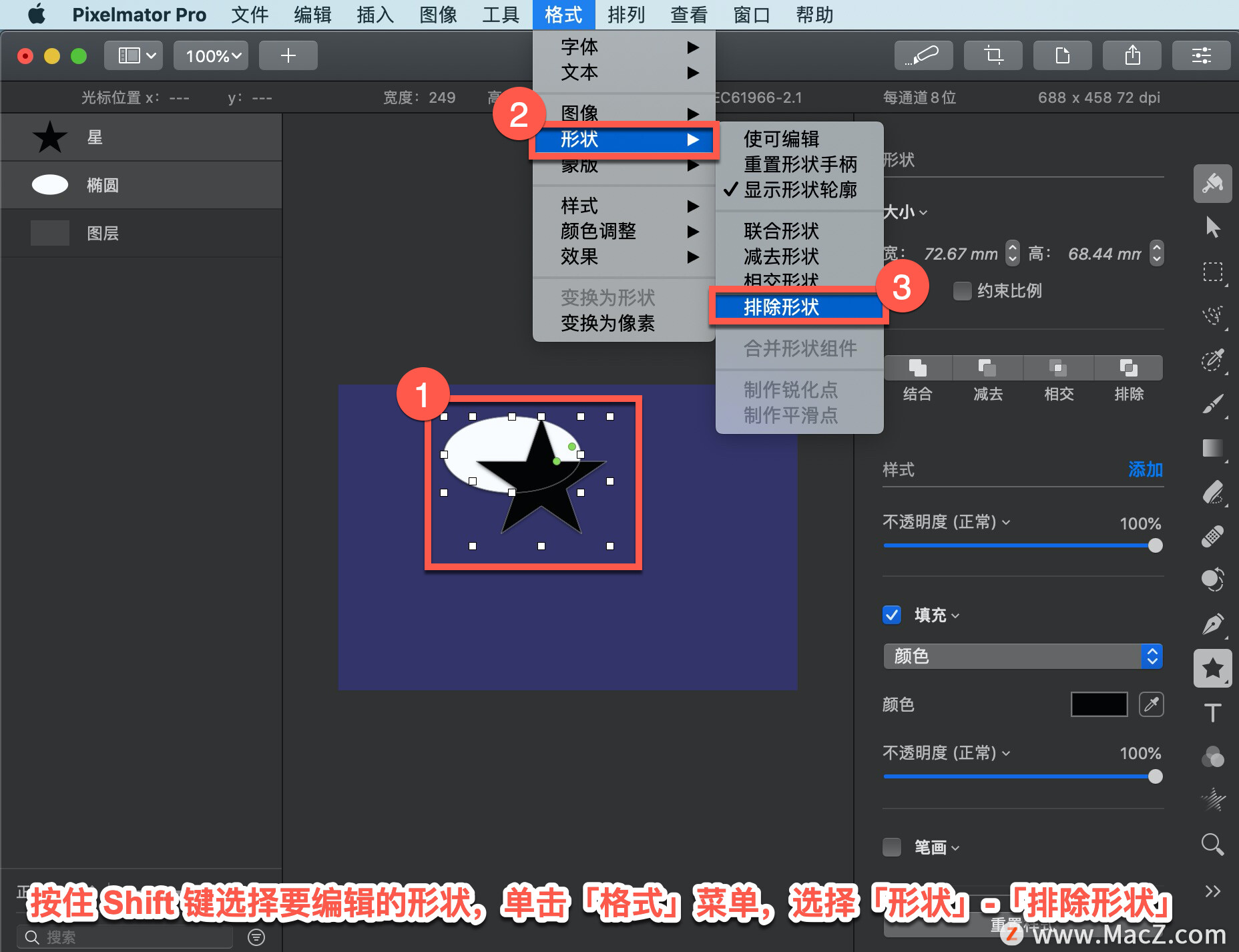Choose 重置形状手柄 menu item
Viewport: 1239px width, 952px height.
[x=800, y=164]
